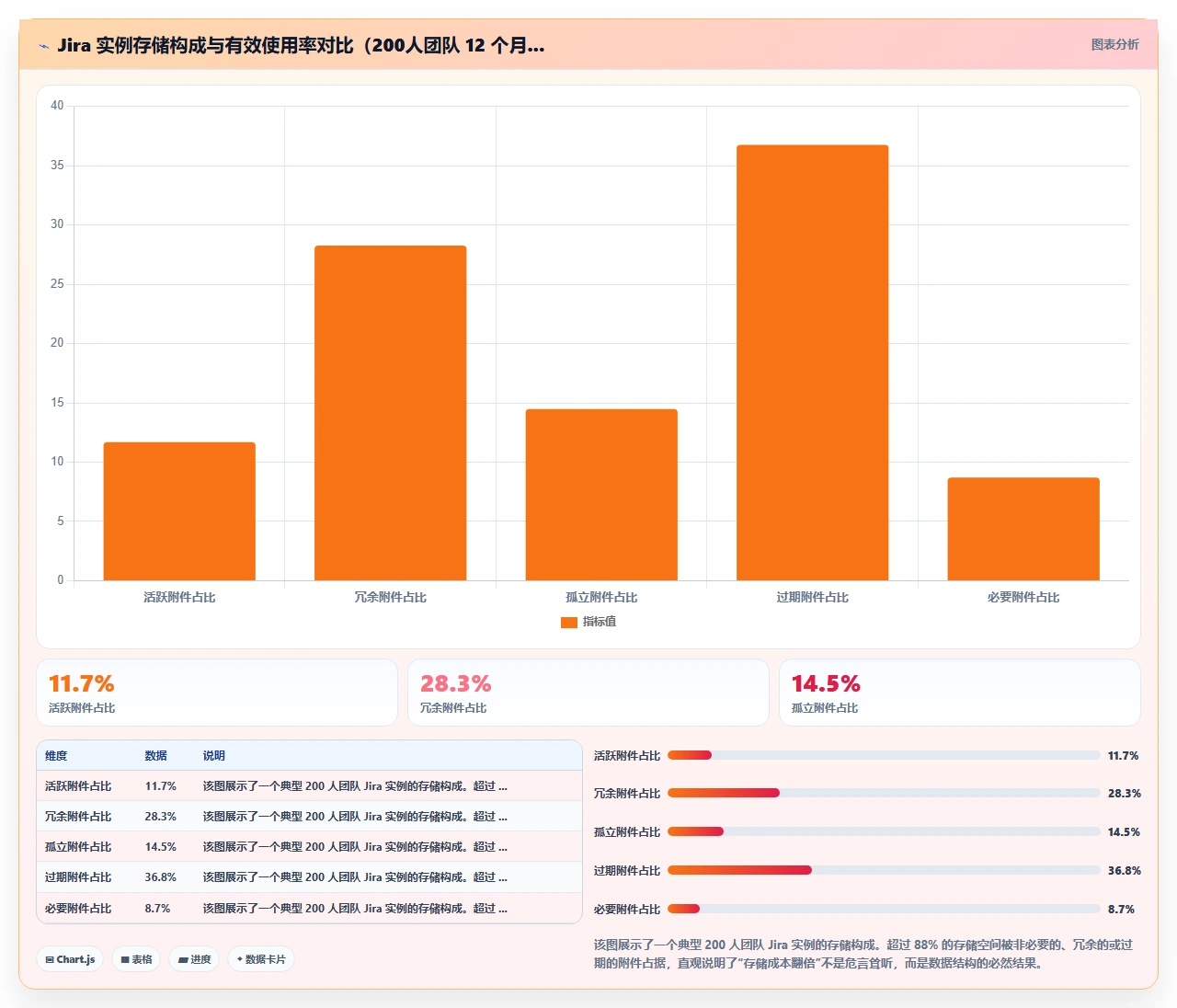Click the 必要附件占比 bar in the chart
Screen dimensions: 1177x1008
click(x=1023, y=529)
